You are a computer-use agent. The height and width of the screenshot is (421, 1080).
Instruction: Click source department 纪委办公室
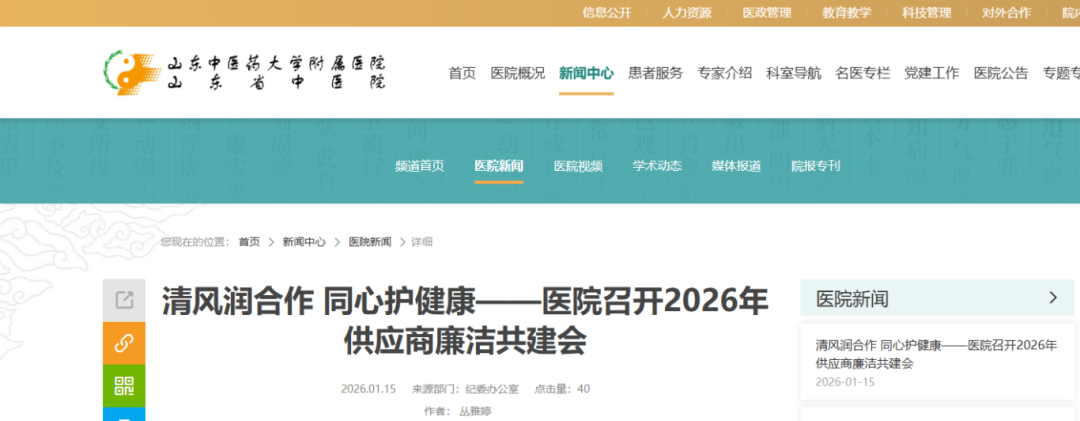pyautogui.click(x=492, y=389)
